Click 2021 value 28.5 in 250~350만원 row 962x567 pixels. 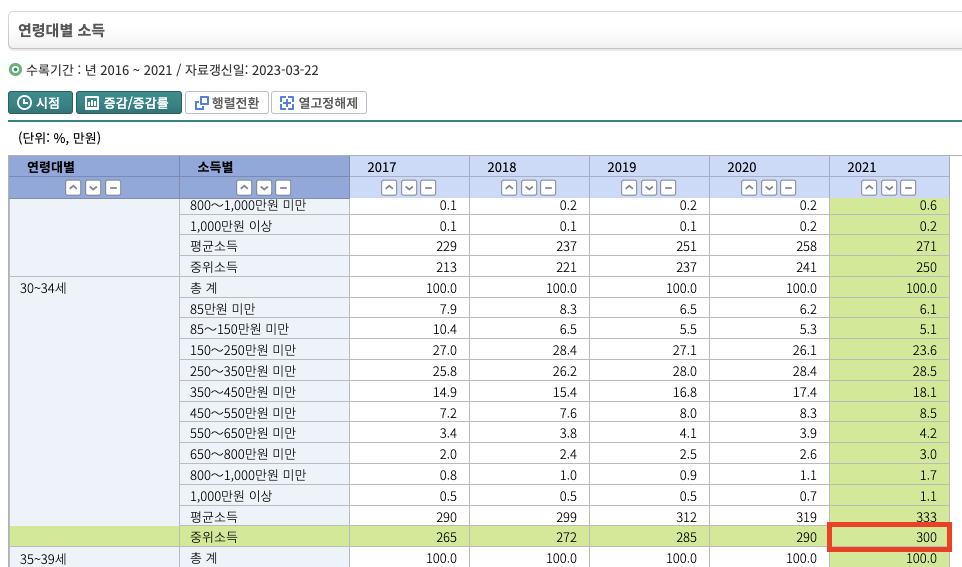890,371
